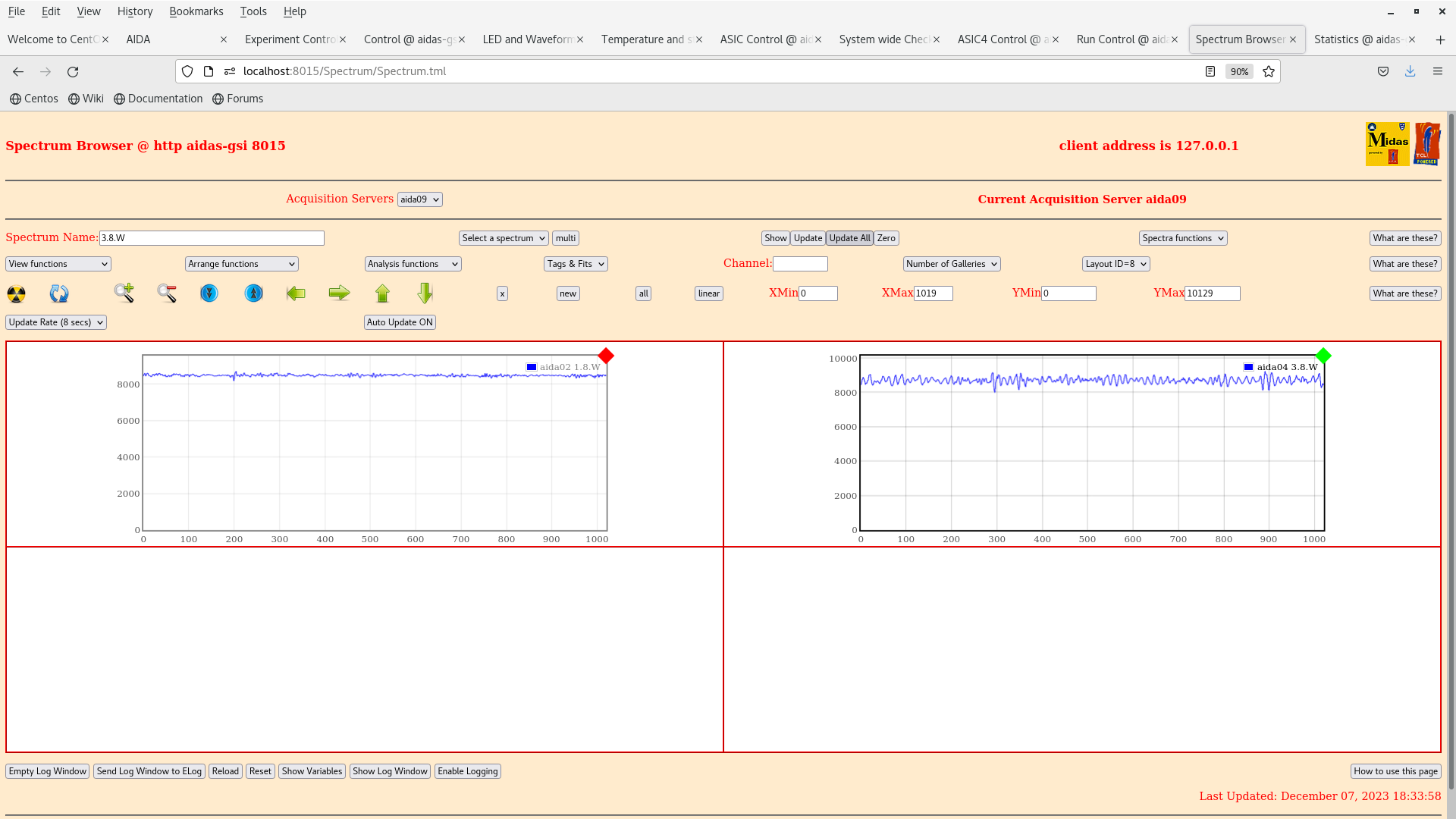Click the Zero button
This screenshot has width=1456, height=819.
point(885,237)
